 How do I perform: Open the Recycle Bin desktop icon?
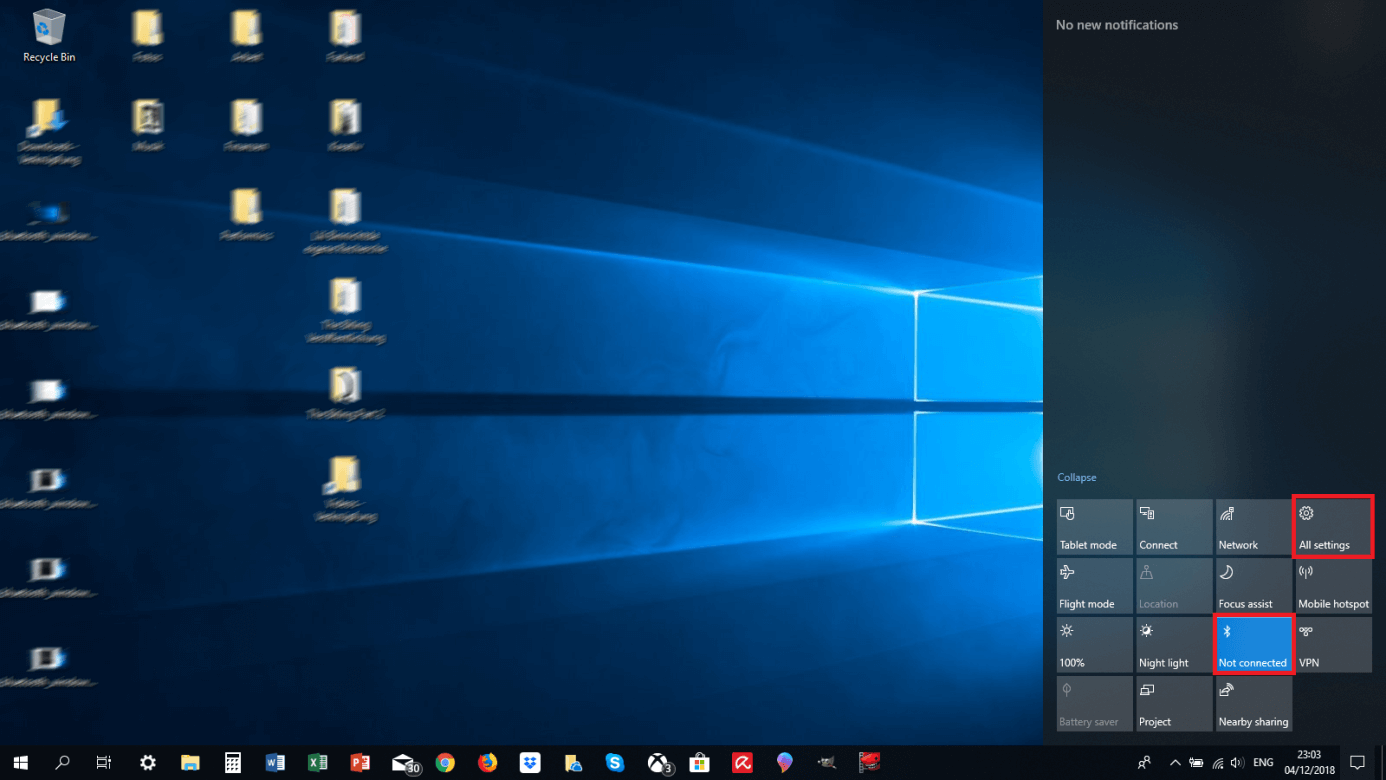[49, 36]
